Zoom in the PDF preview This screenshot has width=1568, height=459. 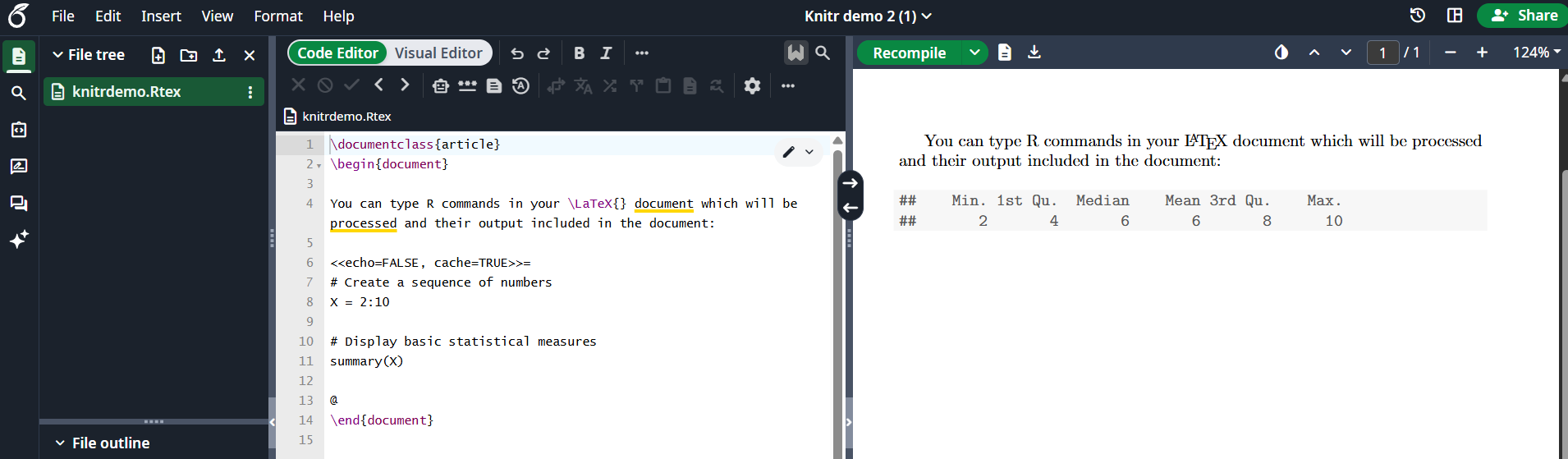coord(1482,53)
